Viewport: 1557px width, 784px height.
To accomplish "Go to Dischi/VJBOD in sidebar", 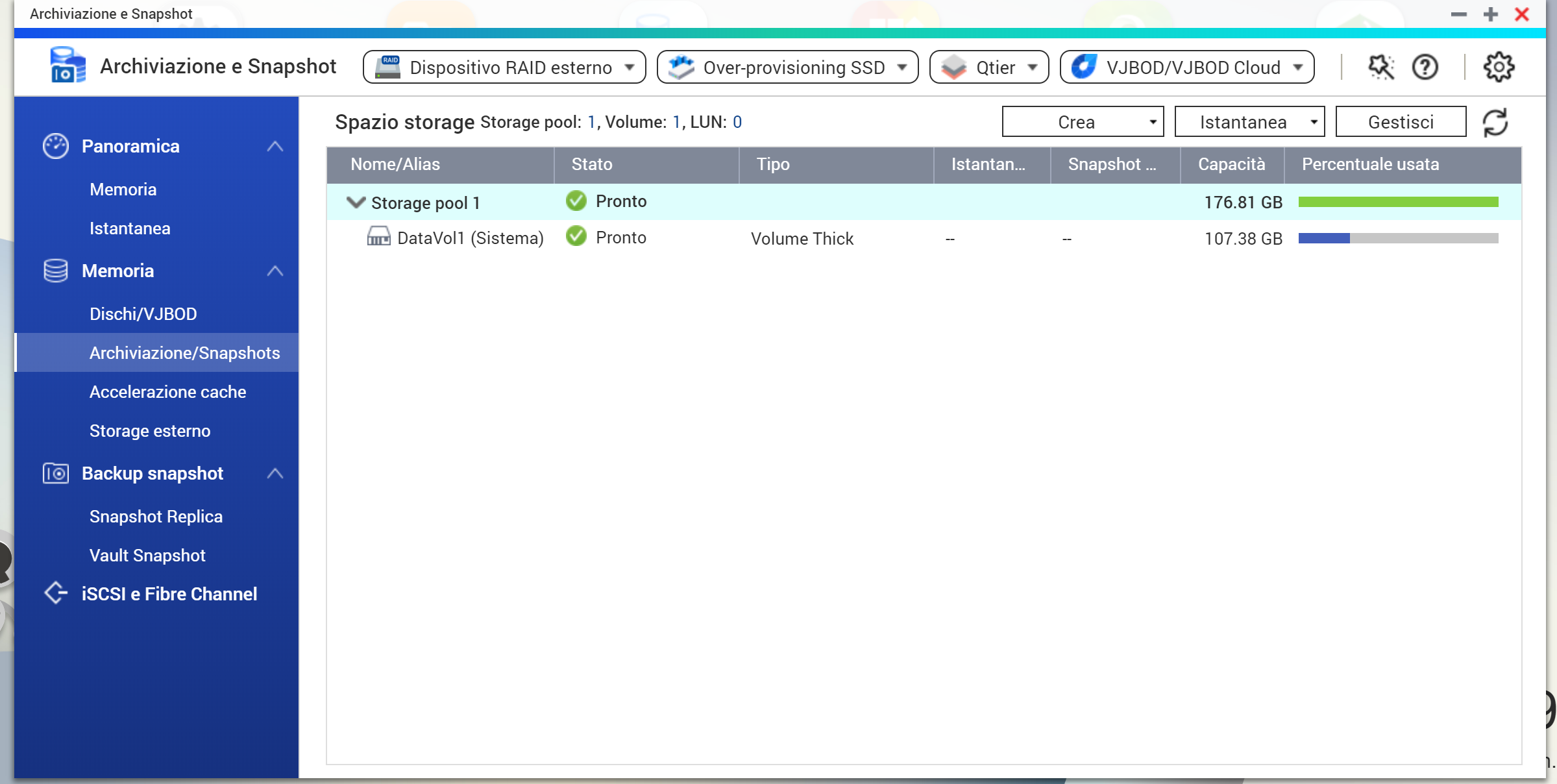I will point(143,314).
